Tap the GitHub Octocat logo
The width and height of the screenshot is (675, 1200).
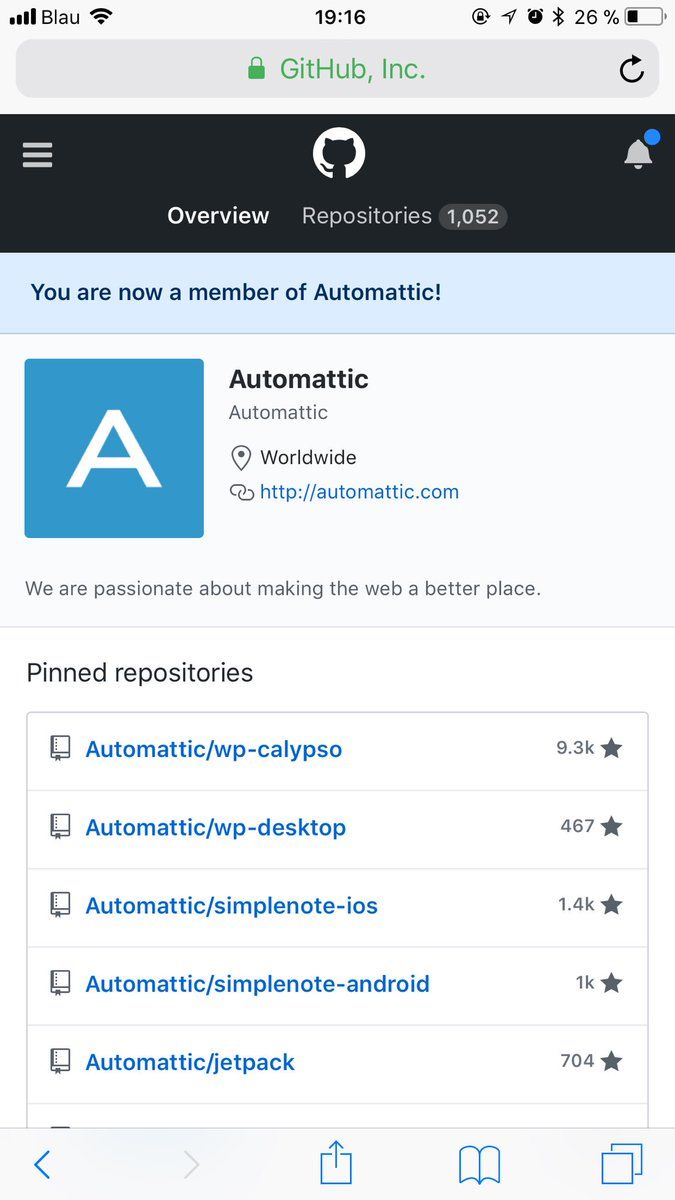338,155
